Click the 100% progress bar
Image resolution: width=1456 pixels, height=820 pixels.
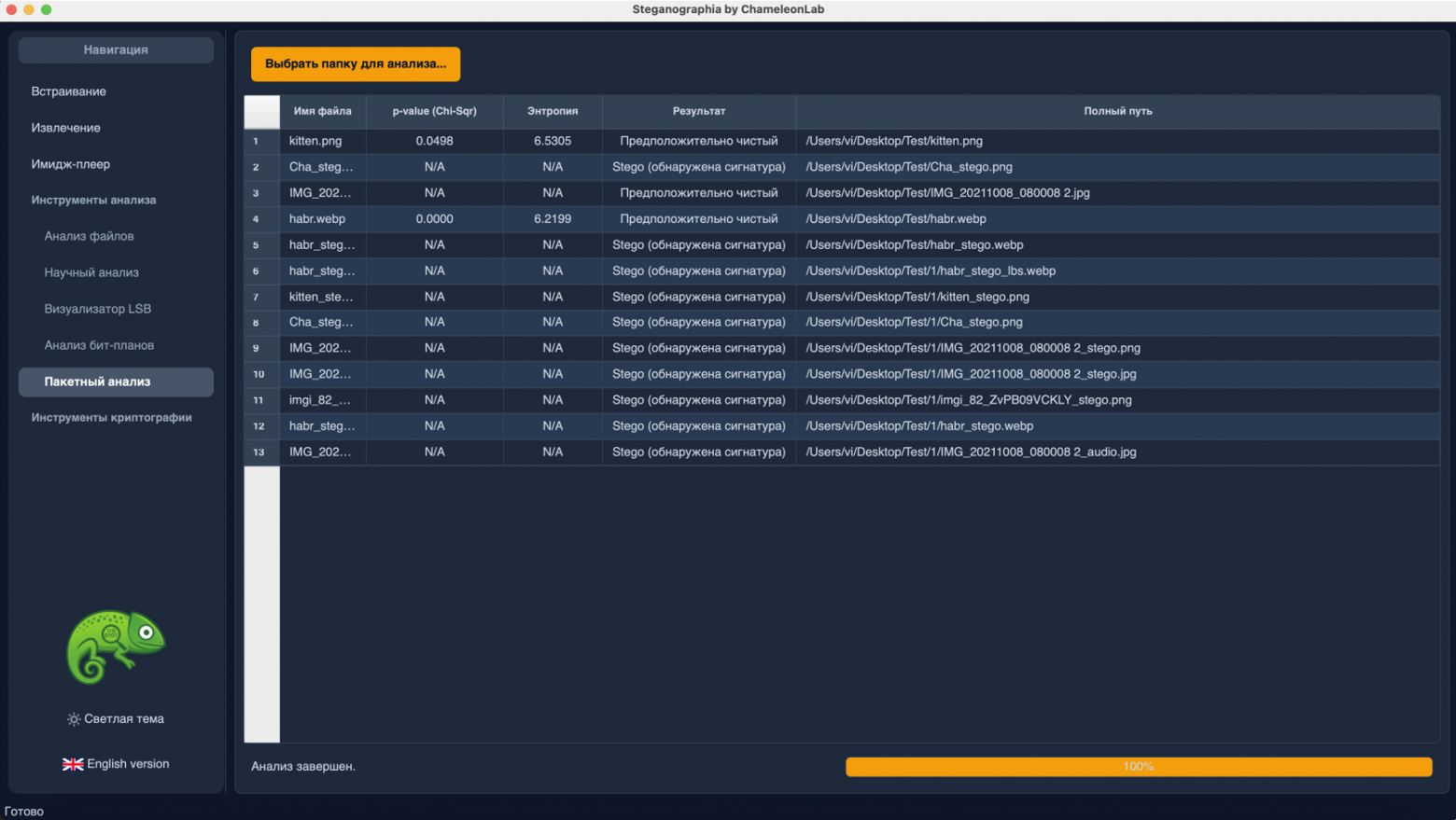pos(1138,766)
